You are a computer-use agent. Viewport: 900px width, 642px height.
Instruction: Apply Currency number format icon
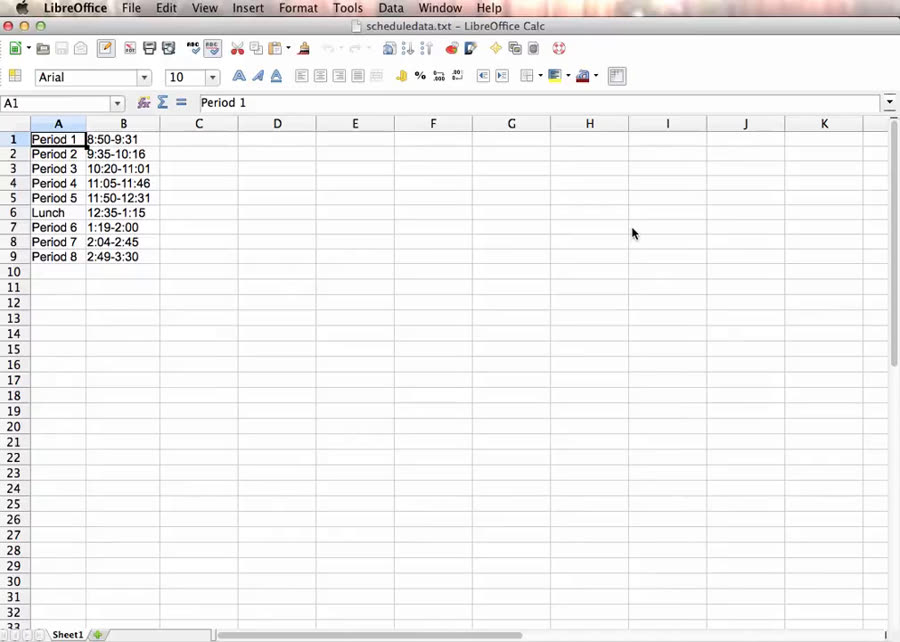[401, 76]
